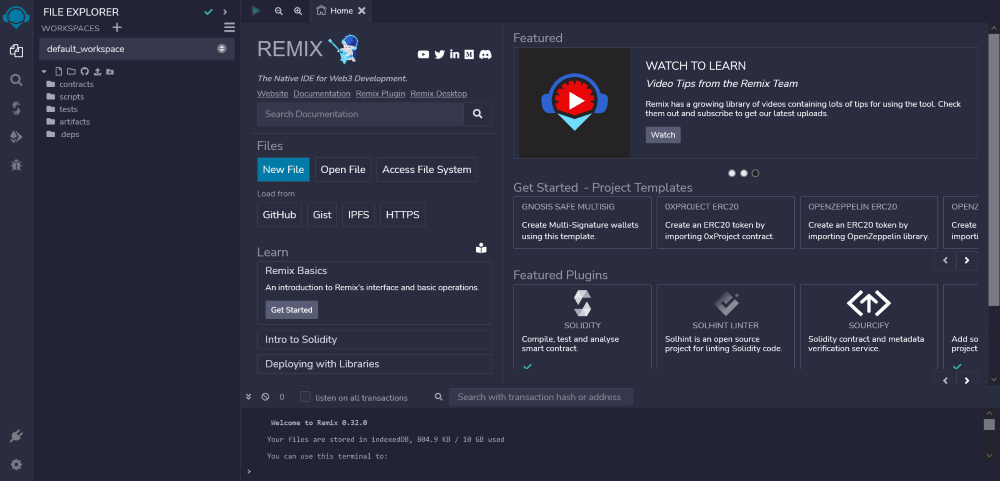Click the Access File System button

pos(427,170)
